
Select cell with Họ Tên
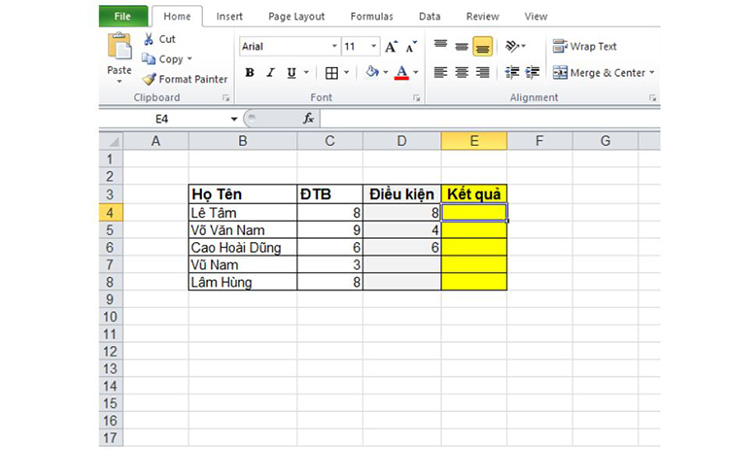pos(243,194)
